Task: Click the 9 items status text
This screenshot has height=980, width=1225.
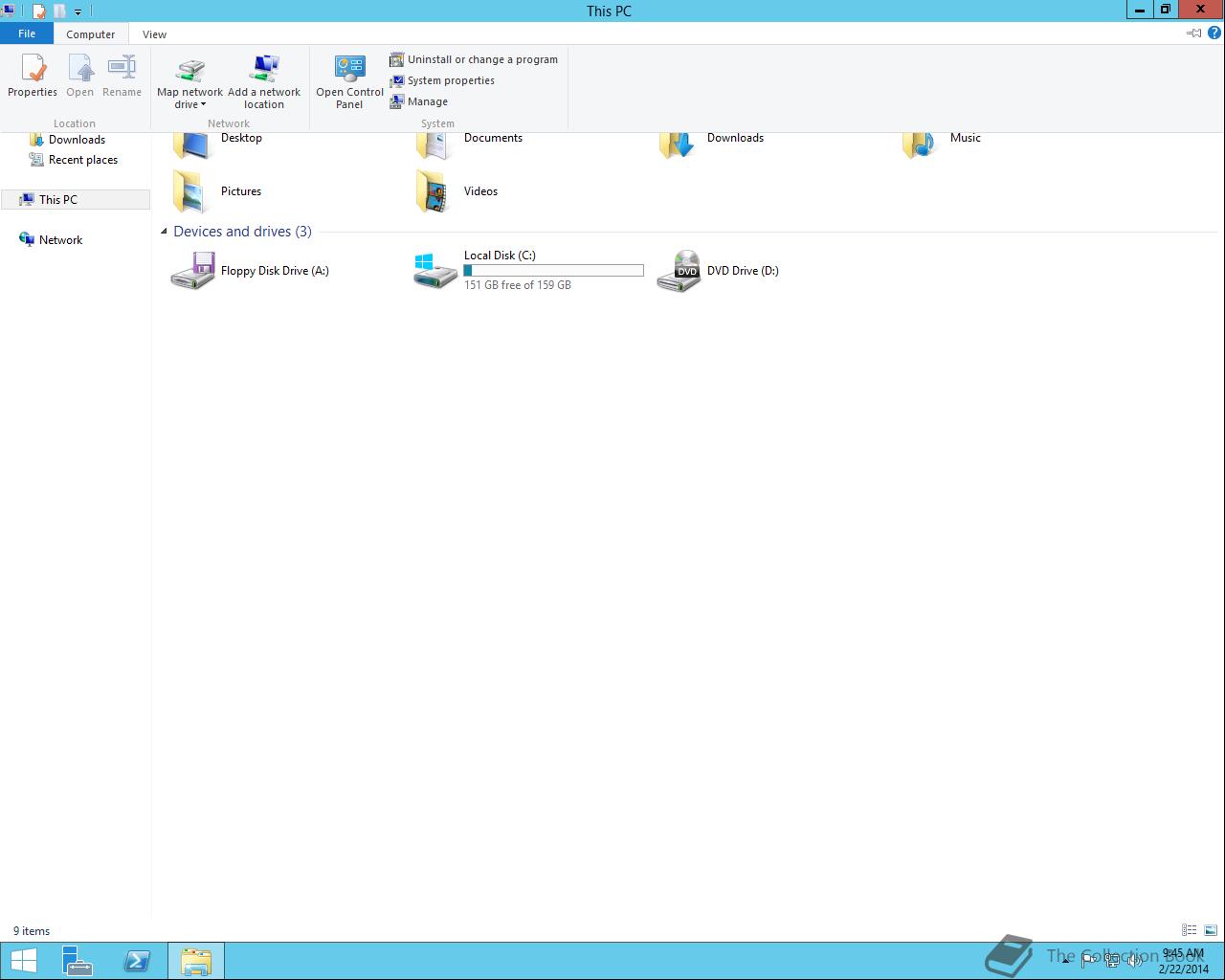Action: 32,931
